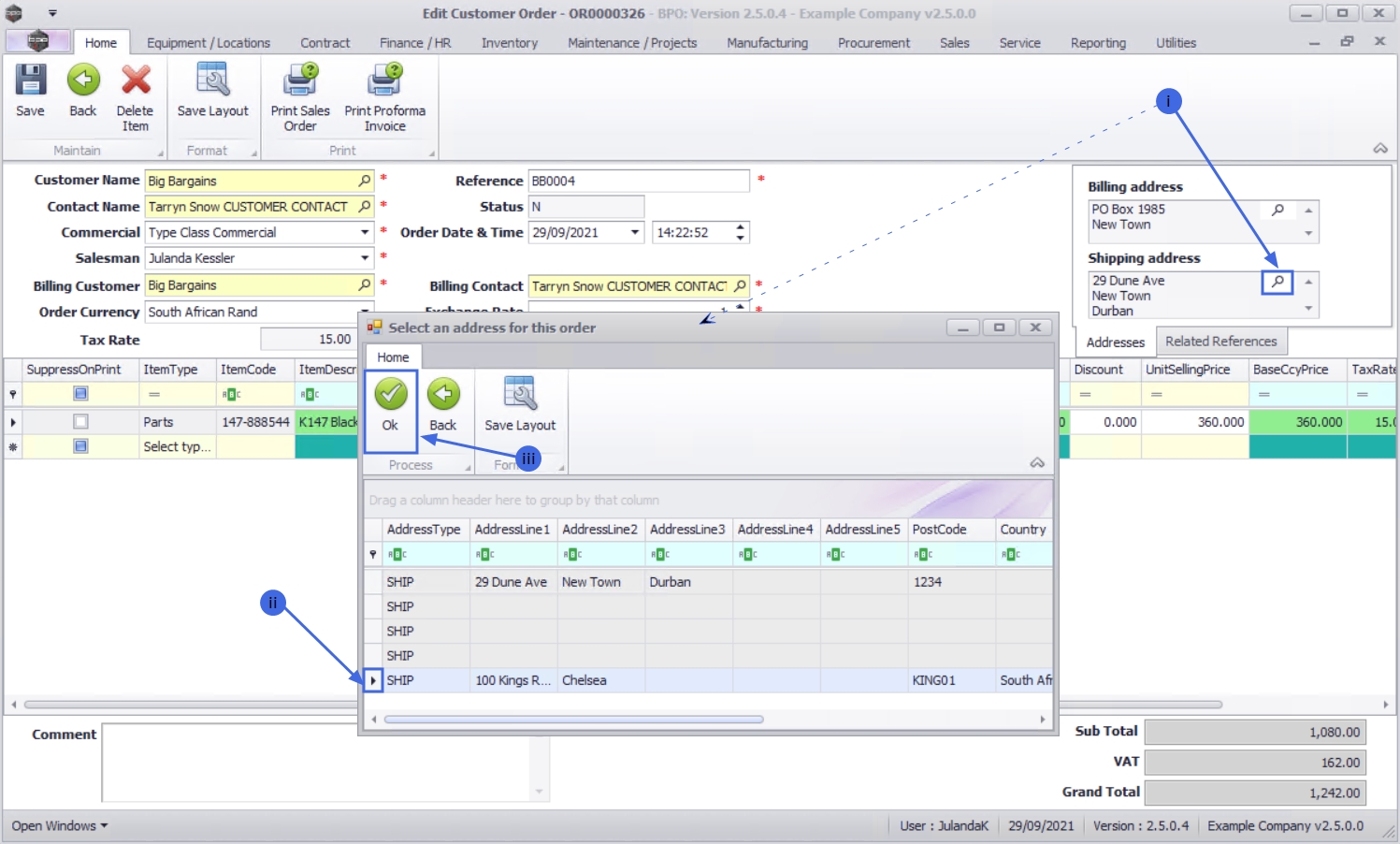Click the Back arrow in main ribbon
Screen dimensions: 1400x844
(x=83, y=92)
